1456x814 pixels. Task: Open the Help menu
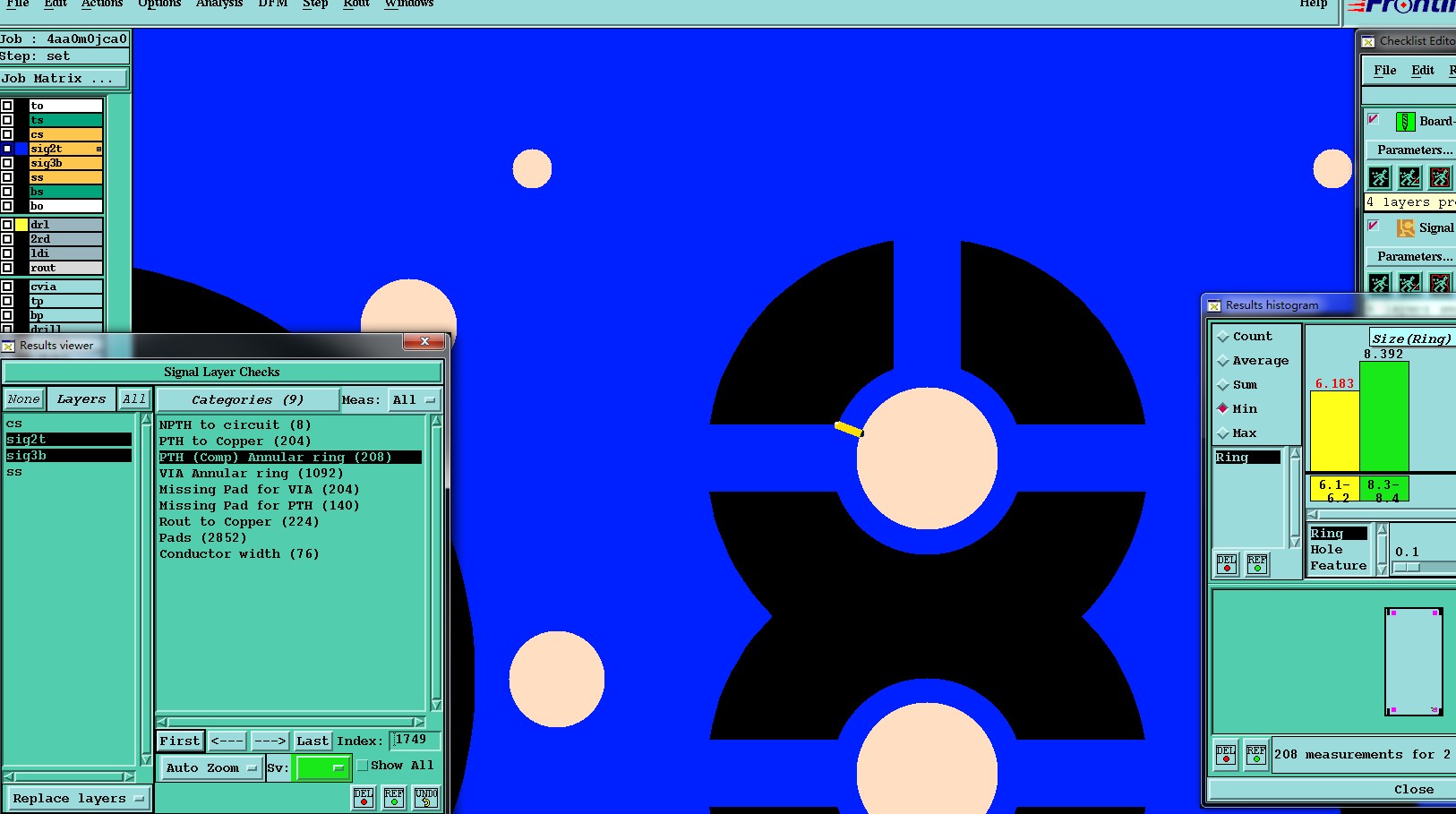point(1314,4)
